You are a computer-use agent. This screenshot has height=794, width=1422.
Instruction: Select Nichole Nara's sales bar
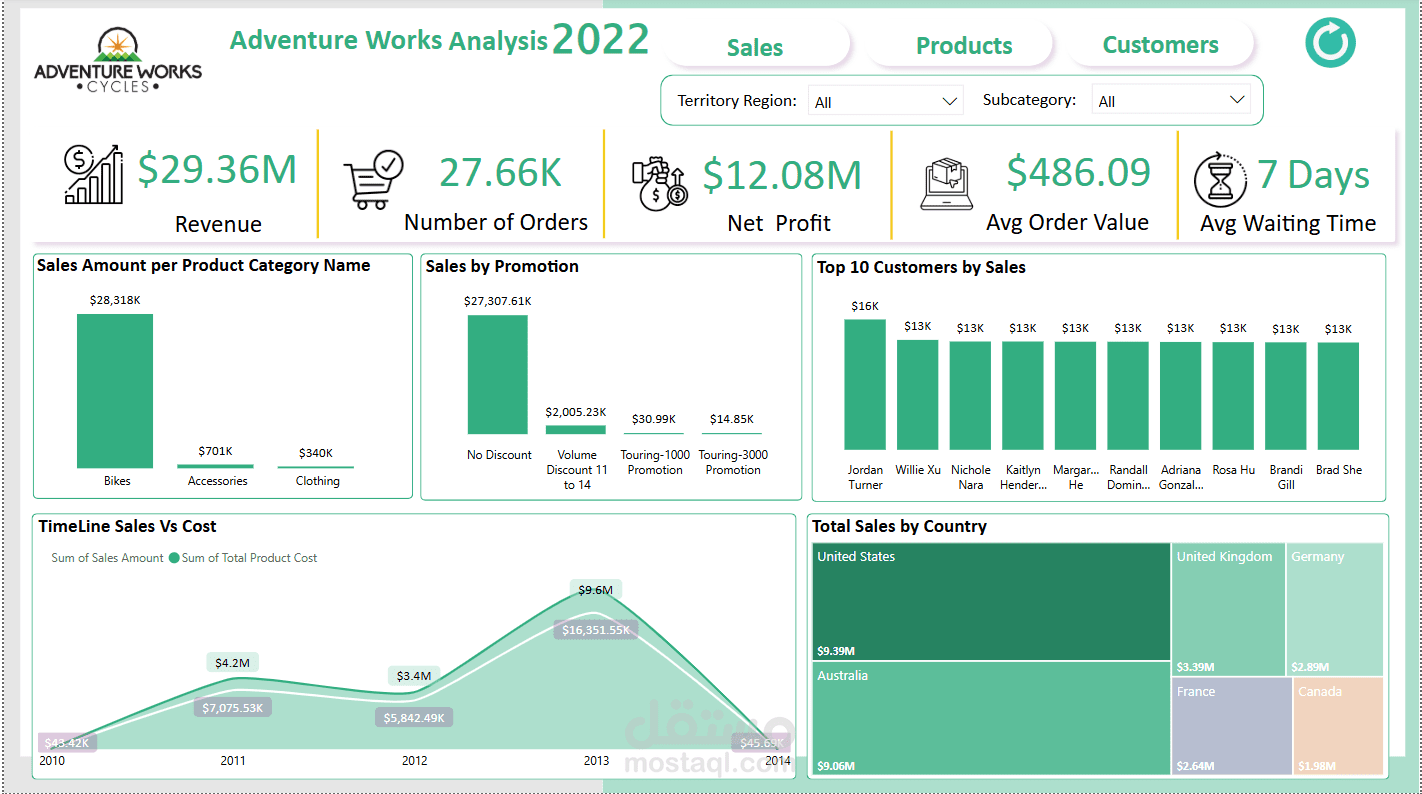click(x=970, y=396)
